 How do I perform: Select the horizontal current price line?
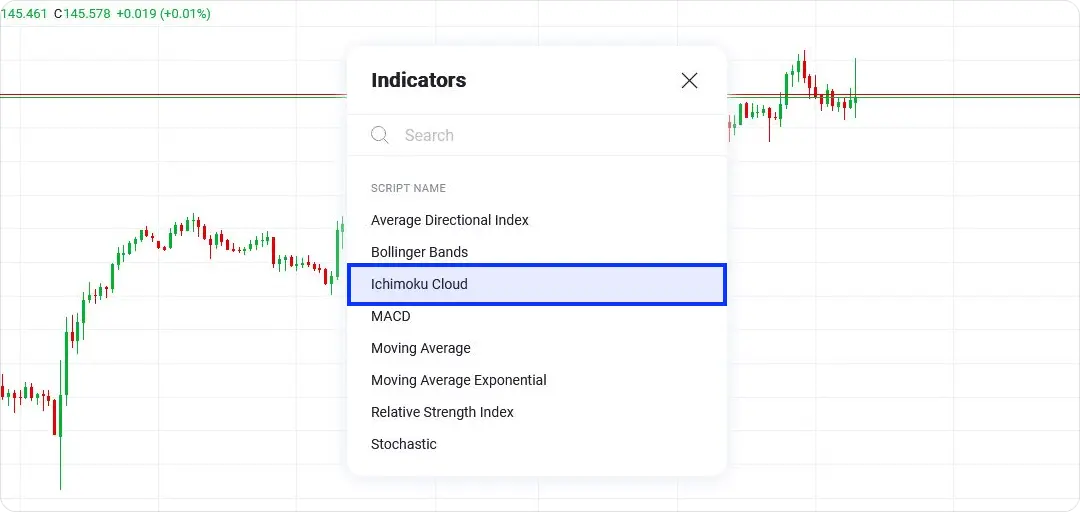[960, 96]
